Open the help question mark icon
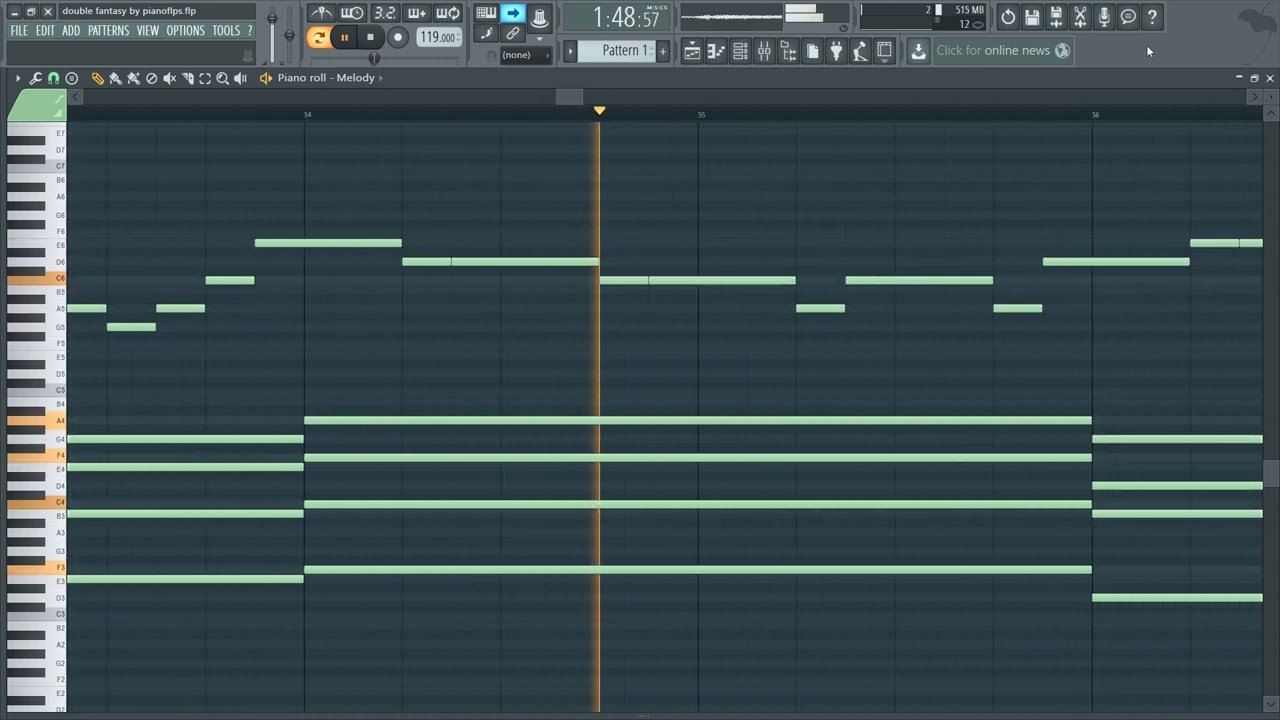1280x720 pixels. [1152, 16]
